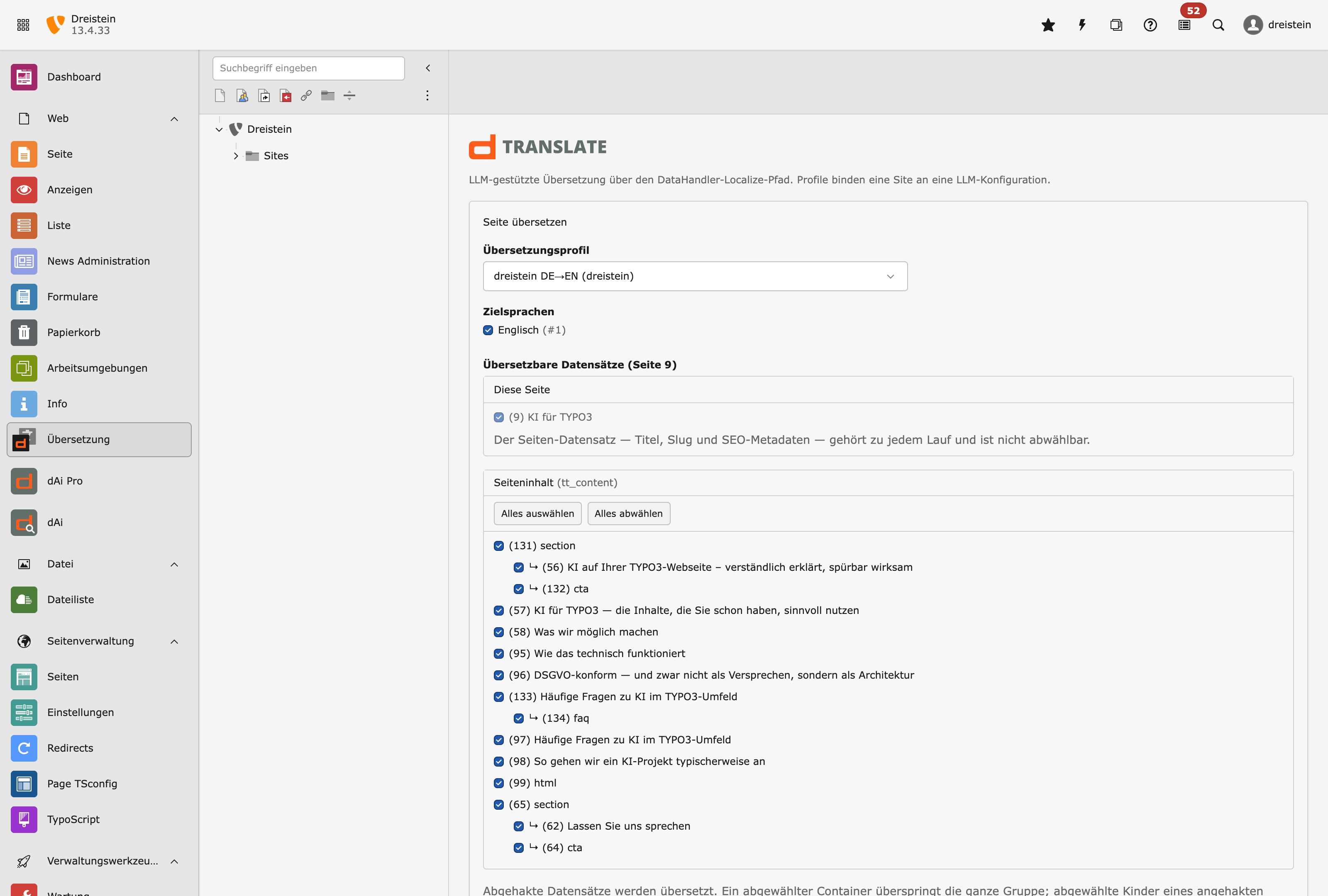Open the Übersetzungsprofil dropdown

[x=695, y=276]
